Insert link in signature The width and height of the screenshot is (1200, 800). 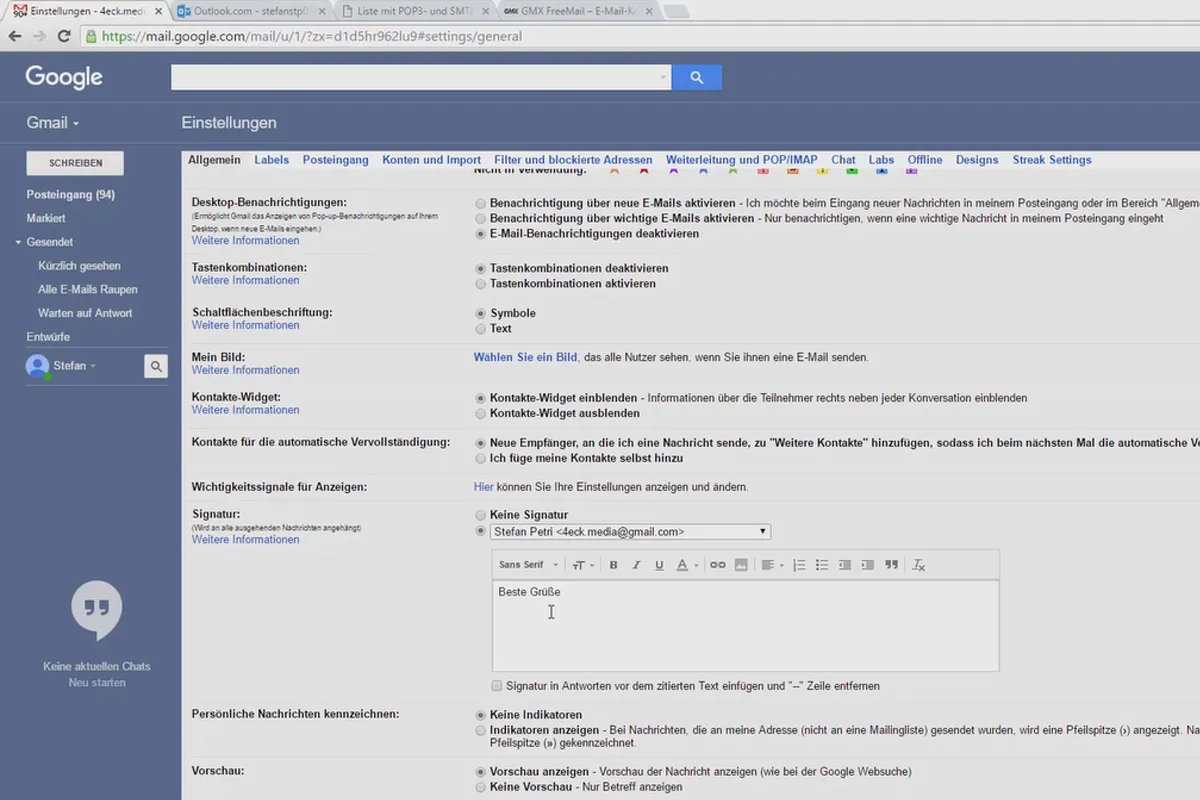(718, 565)
